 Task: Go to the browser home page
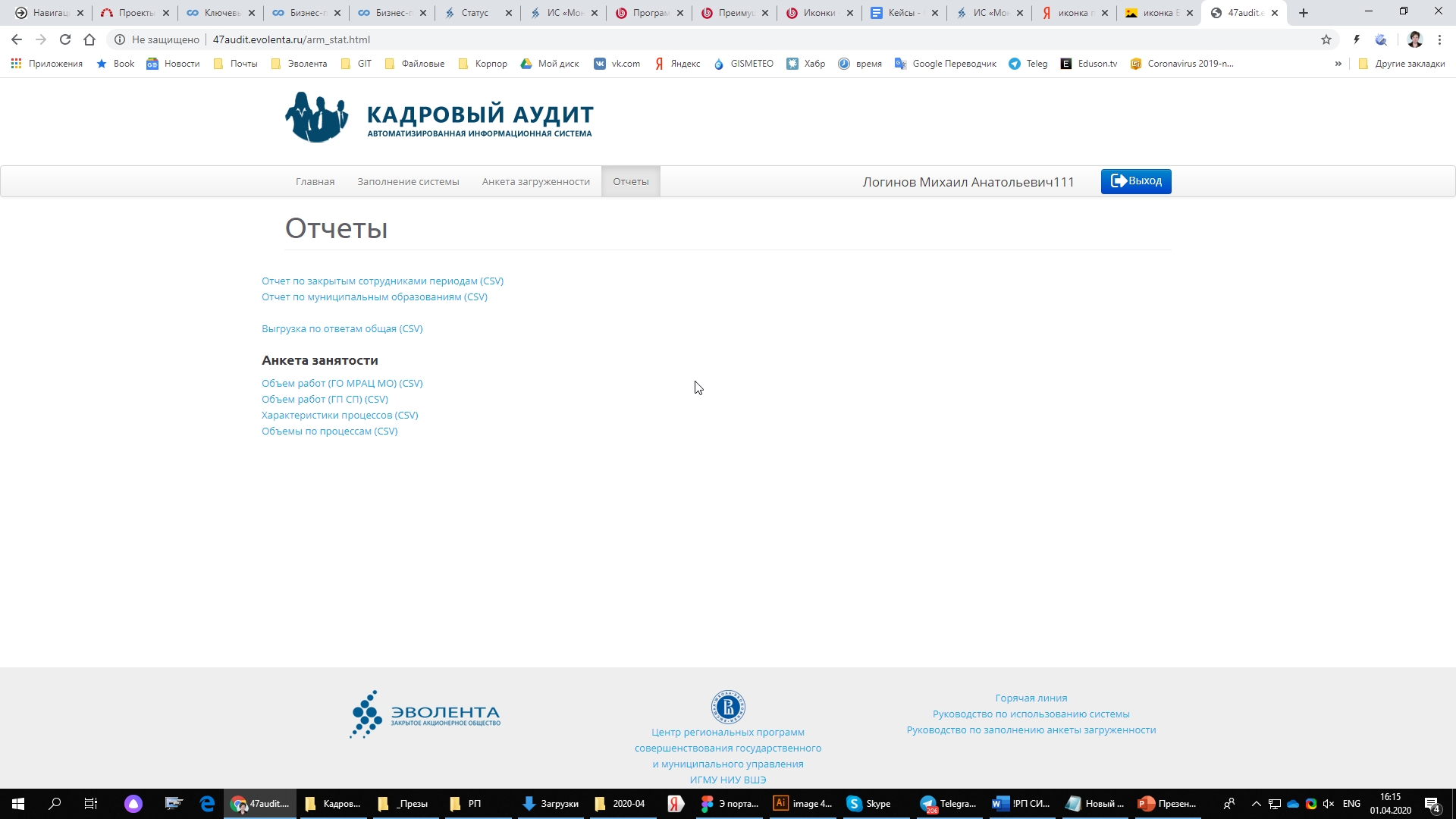[89, 39]
